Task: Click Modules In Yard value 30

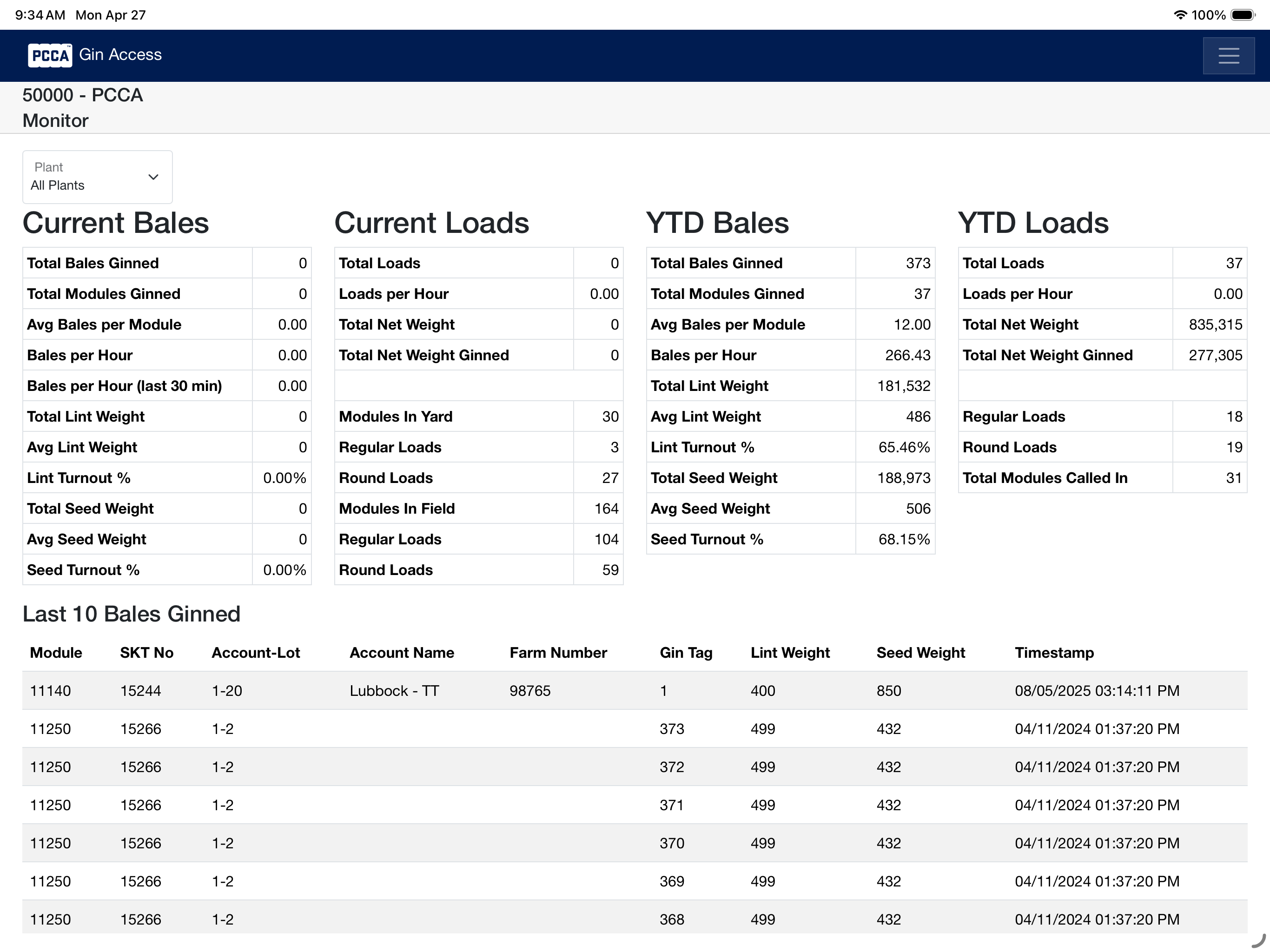Action: [610, 416]
